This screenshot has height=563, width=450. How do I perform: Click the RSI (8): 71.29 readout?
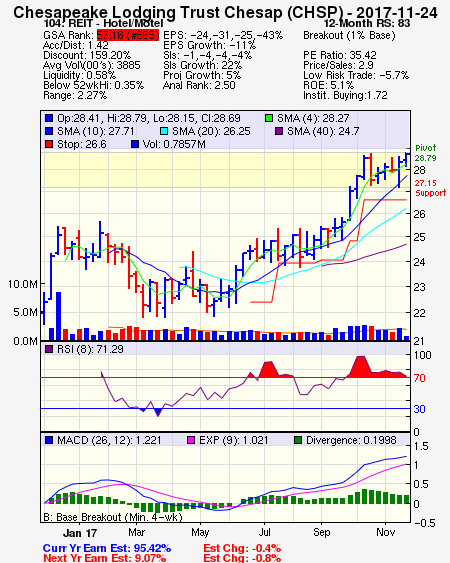point(90,349)
